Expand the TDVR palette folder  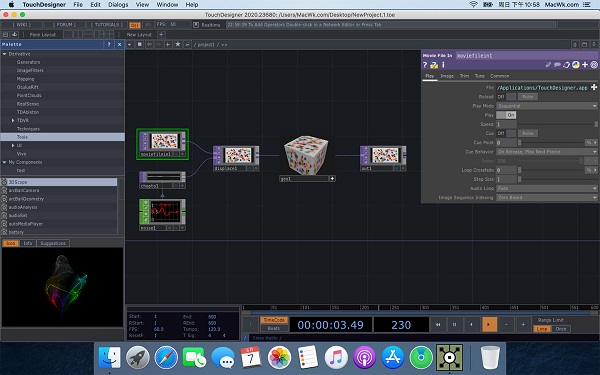click(x=13, y=120)
